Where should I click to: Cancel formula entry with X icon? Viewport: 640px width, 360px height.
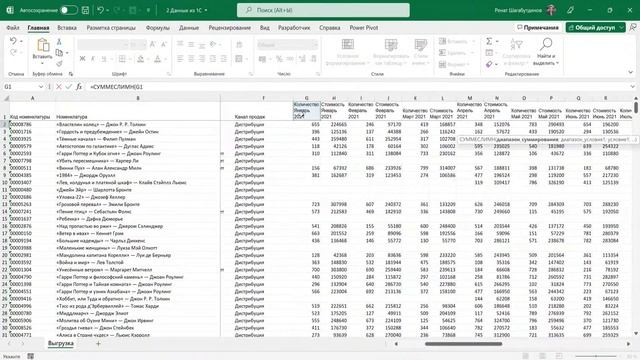pos(59,87)
